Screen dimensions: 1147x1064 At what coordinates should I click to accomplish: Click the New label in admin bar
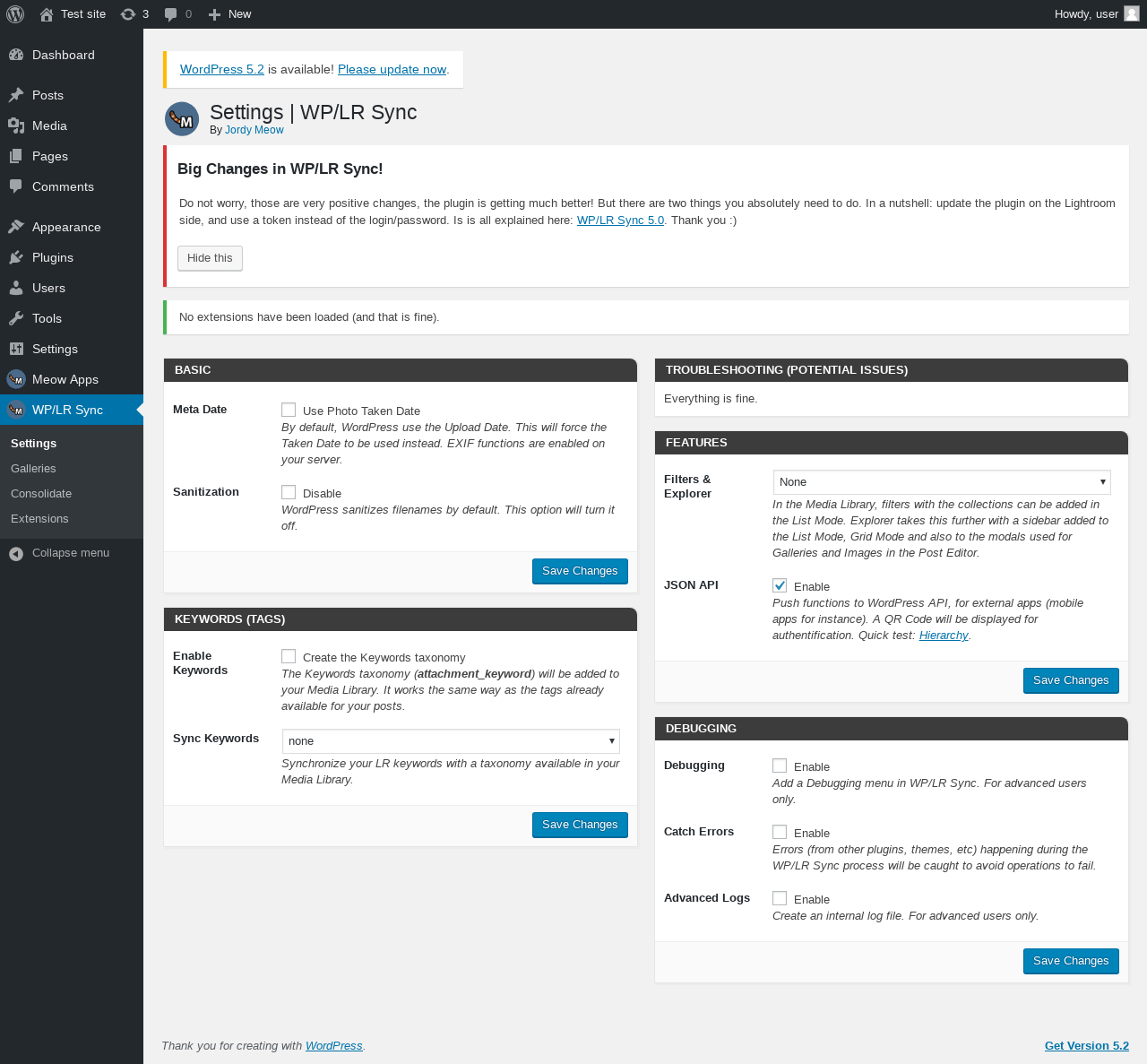pos(240,14)
